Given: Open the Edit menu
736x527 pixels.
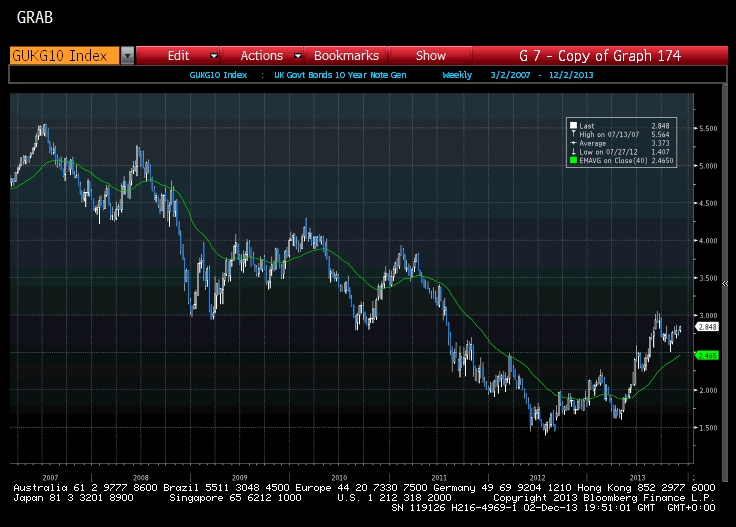Looking at the screenshot, I should pos(178,56).
